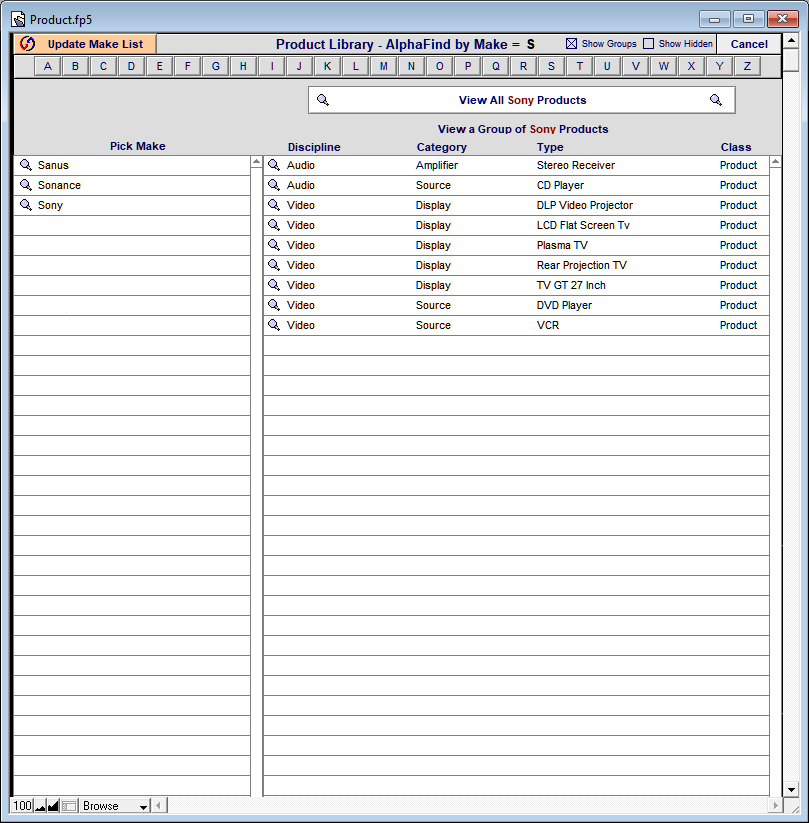Select letter S in the alphabet bar
809x823 pixels.
click(x=551, y=67)
